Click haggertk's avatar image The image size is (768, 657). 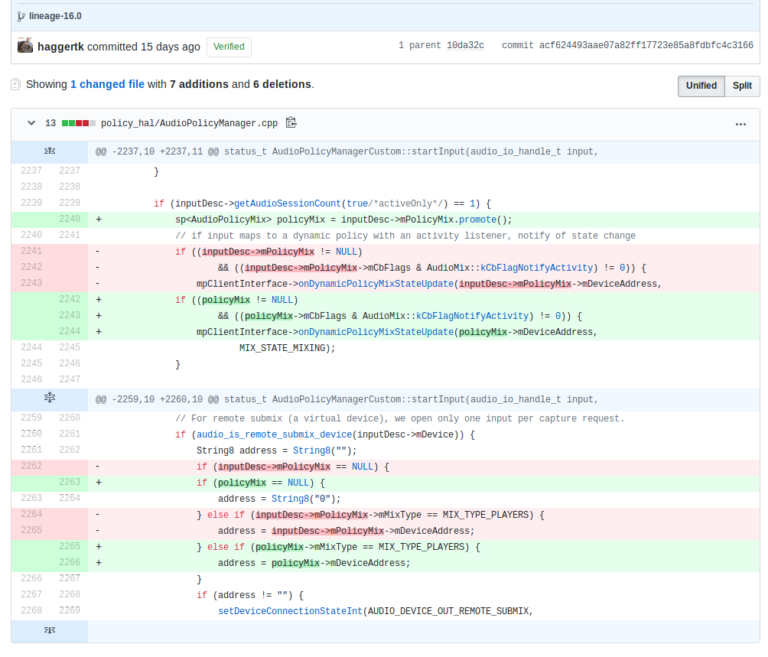[x=25, y=46]
